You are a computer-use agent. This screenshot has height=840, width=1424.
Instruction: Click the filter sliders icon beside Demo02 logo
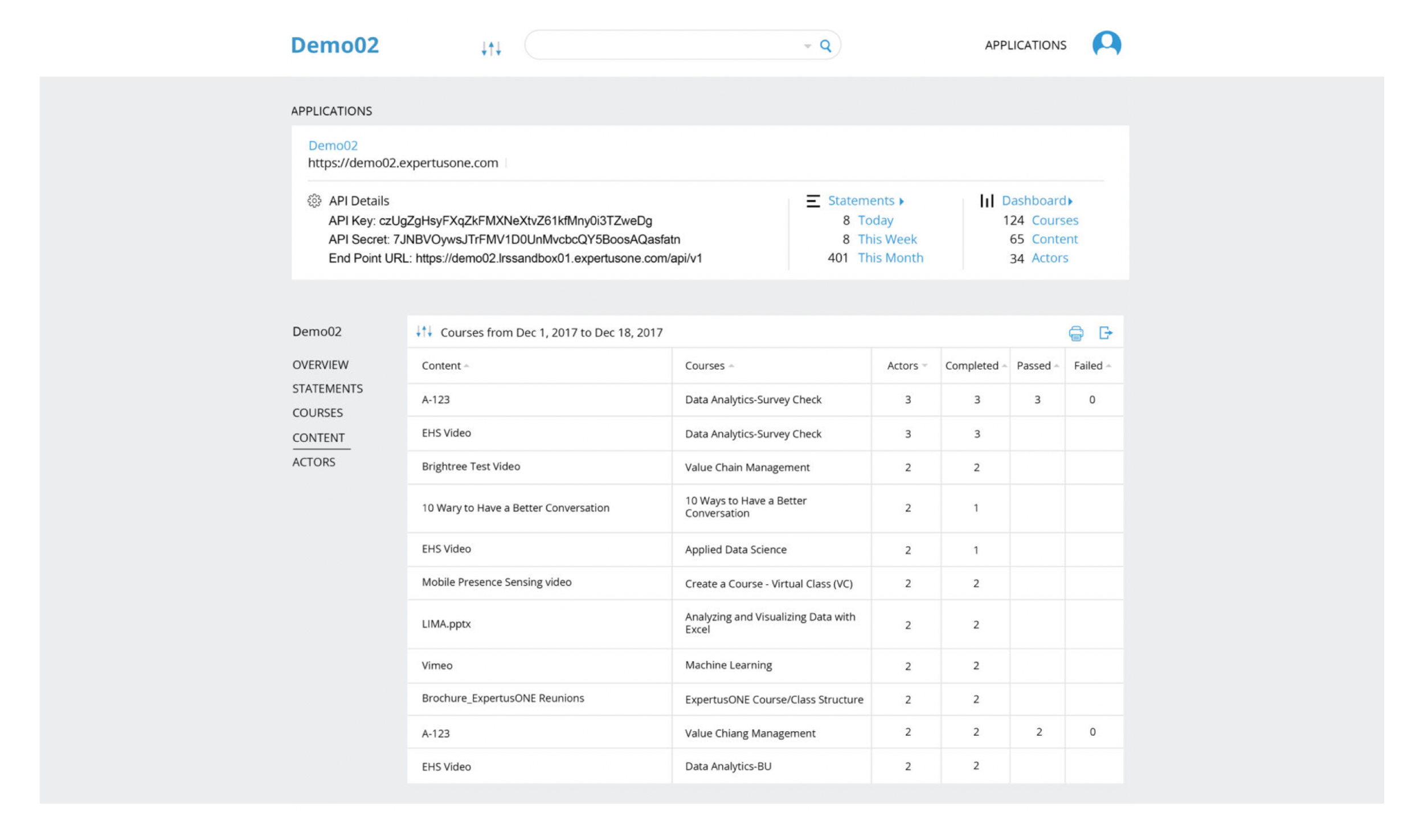tap(491, 48)
